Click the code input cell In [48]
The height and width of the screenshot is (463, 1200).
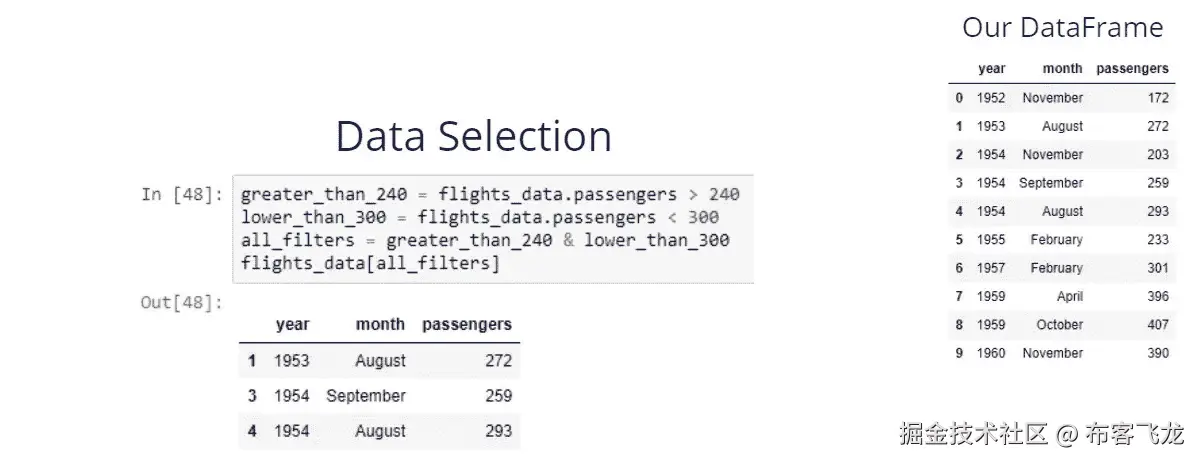coord(492,229)
